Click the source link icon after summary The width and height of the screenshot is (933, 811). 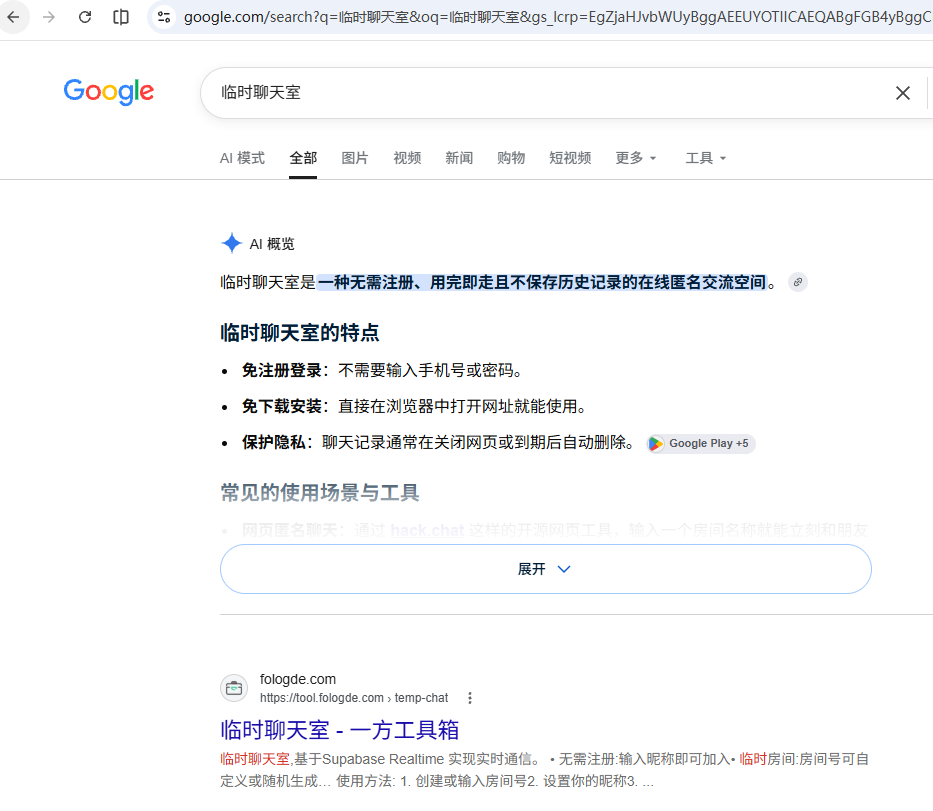click(x=797, y=282)
